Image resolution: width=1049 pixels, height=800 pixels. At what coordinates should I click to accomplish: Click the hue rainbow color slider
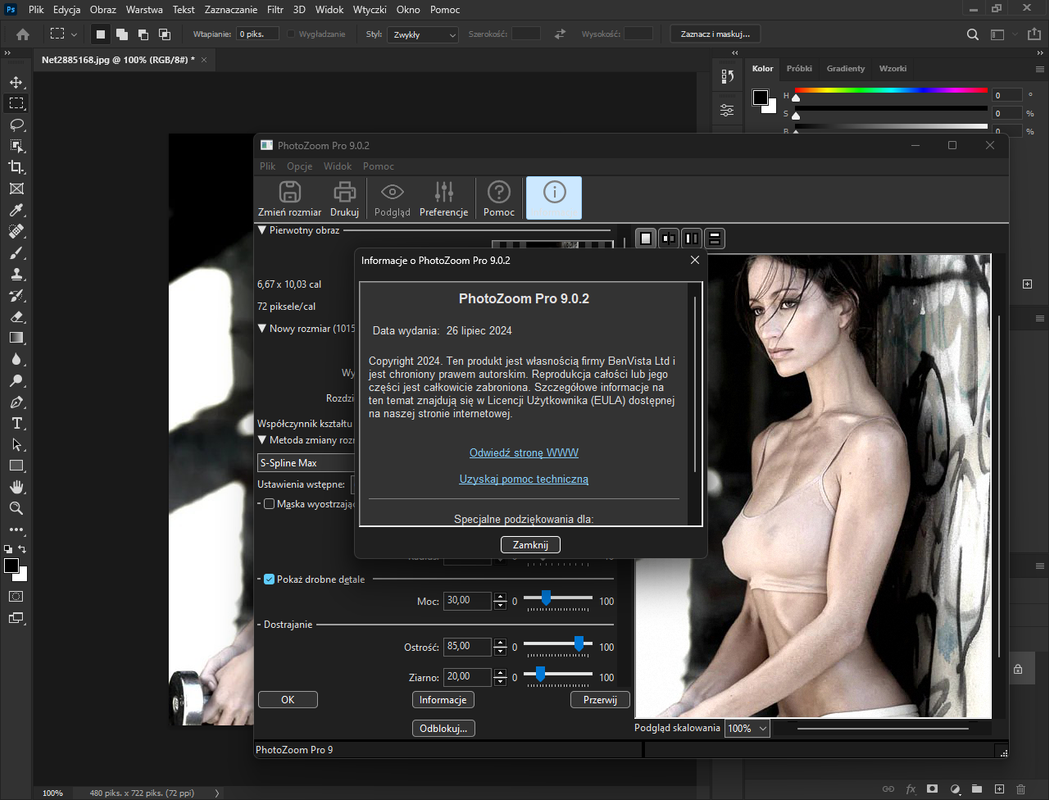point(891,90)
